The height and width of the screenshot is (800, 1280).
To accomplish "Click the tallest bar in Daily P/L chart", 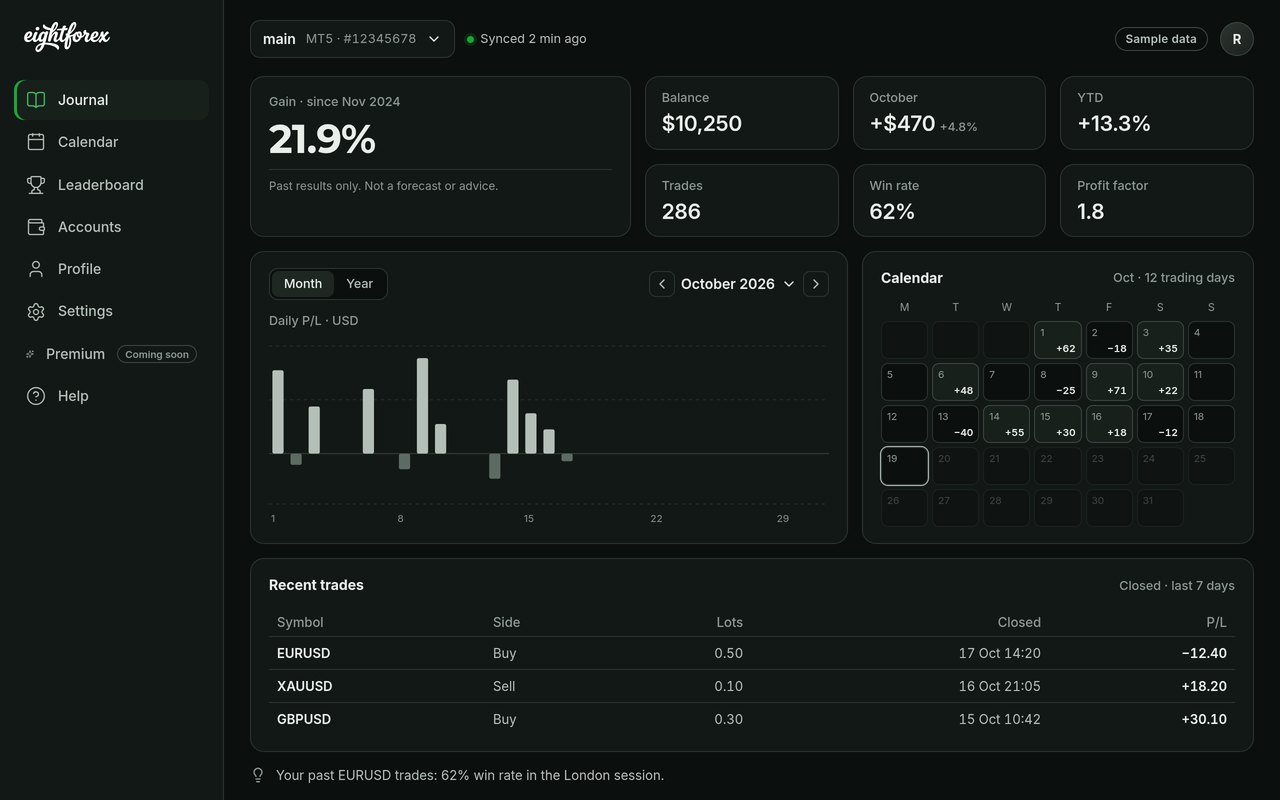I will click(422, 406).
